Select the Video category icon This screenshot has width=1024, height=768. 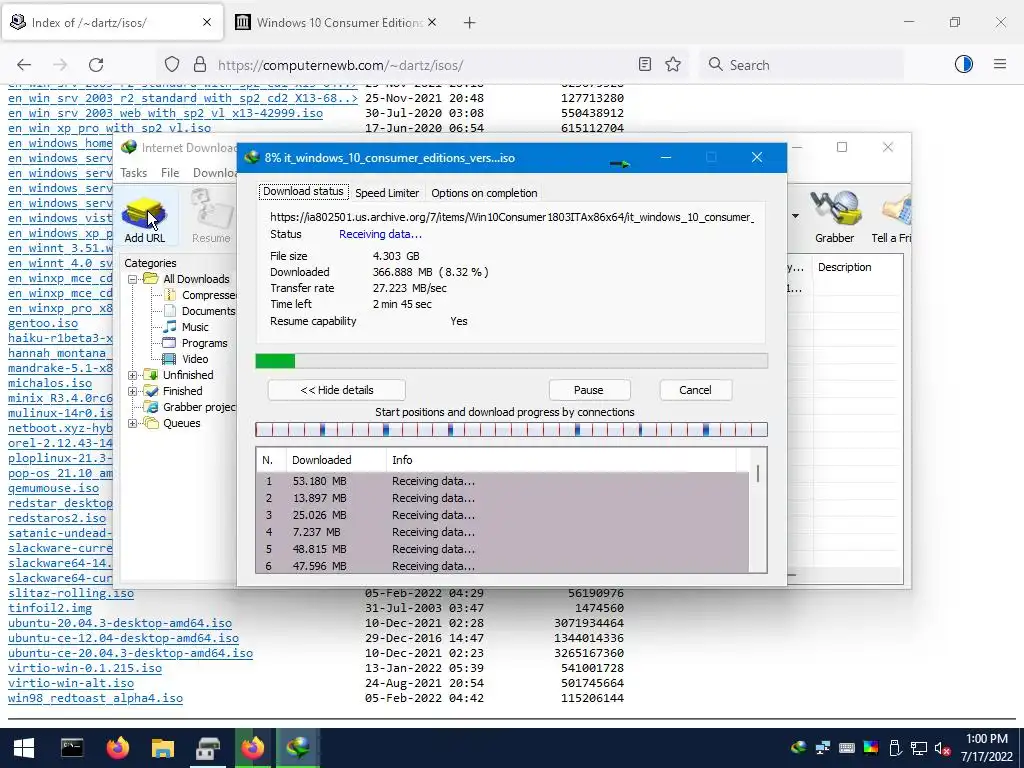pos(169,359)
